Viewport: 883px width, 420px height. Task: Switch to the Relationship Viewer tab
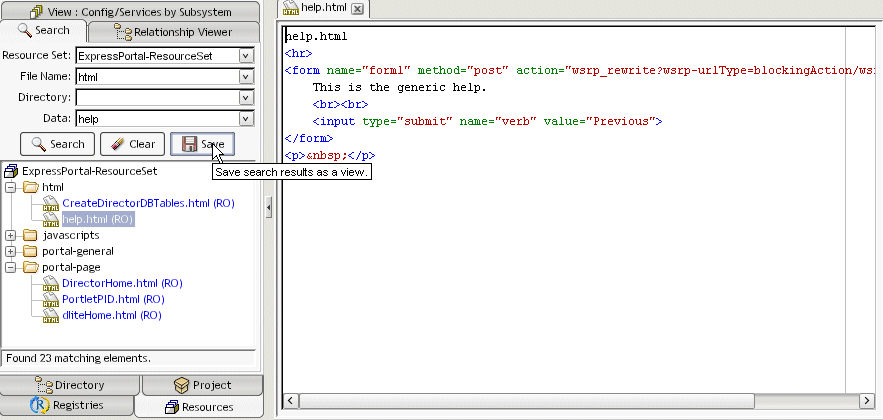[173, 32]
